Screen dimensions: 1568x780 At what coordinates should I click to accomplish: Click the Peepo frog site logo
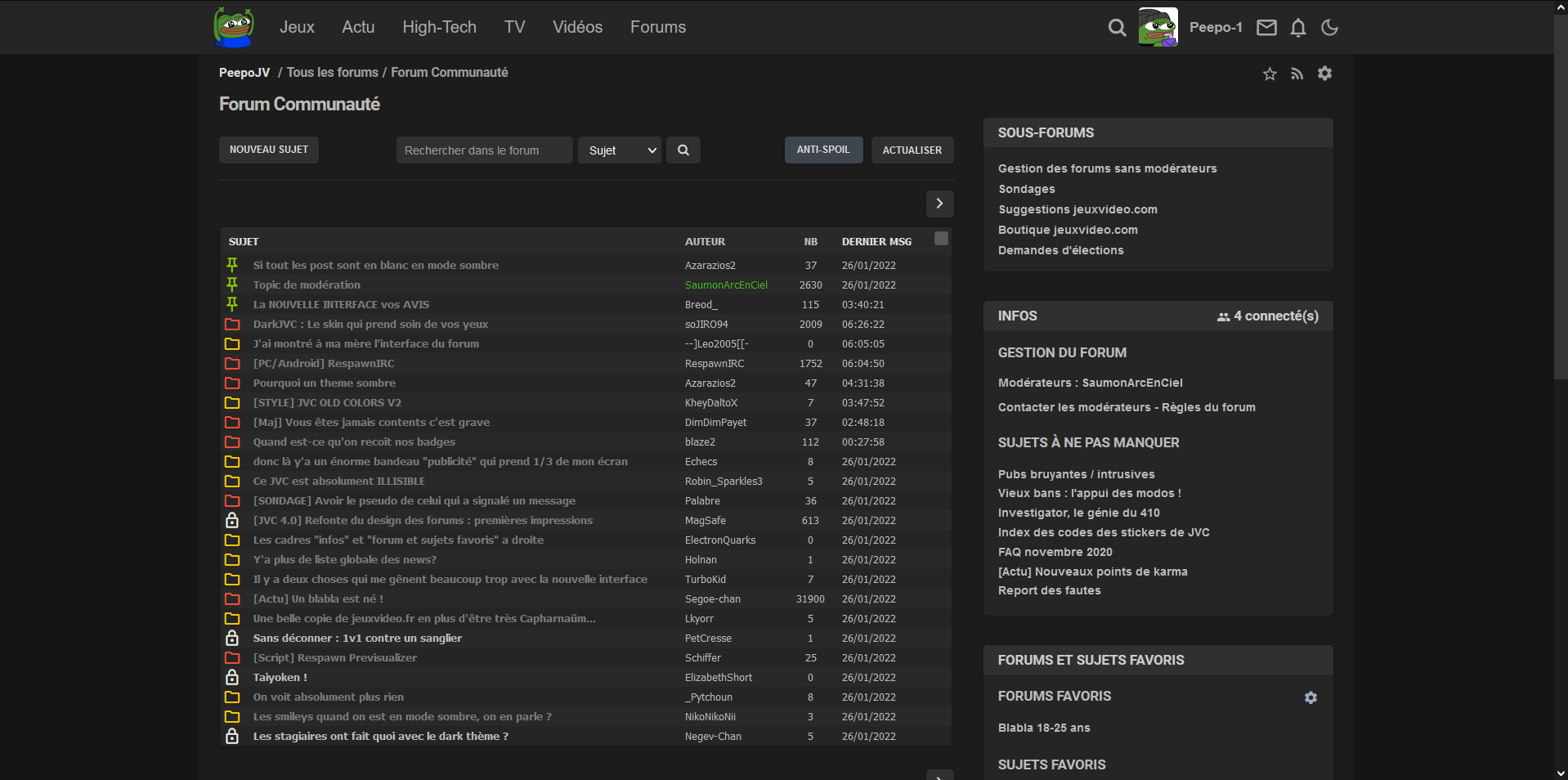[x=234, y=27]
